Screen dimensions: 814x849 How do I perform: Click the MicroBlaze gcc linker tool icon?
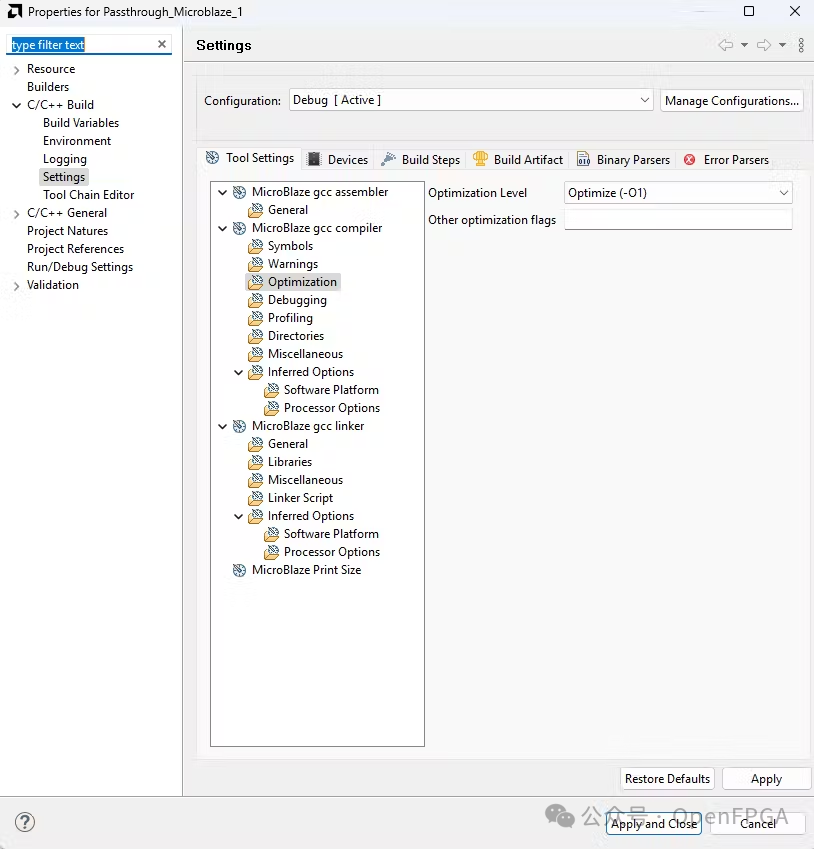coord(239,426)
